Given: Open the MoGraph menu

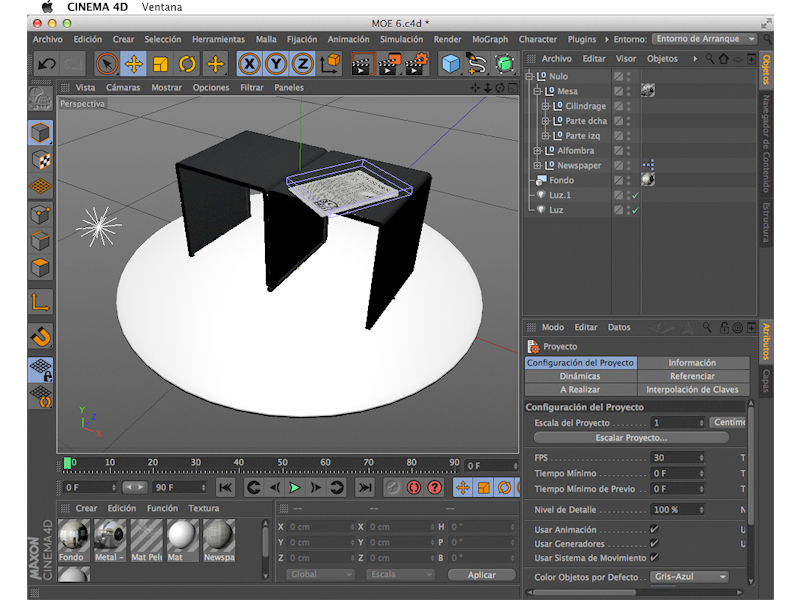Looking at the screenshot, I should pos(490,39).
